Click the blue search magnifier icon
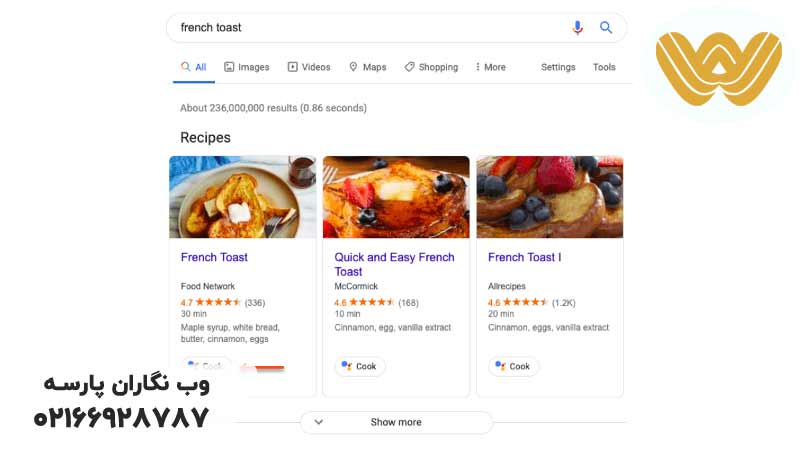Image resolution: width=800 pixels, height=450 pixels. point(606,28)
